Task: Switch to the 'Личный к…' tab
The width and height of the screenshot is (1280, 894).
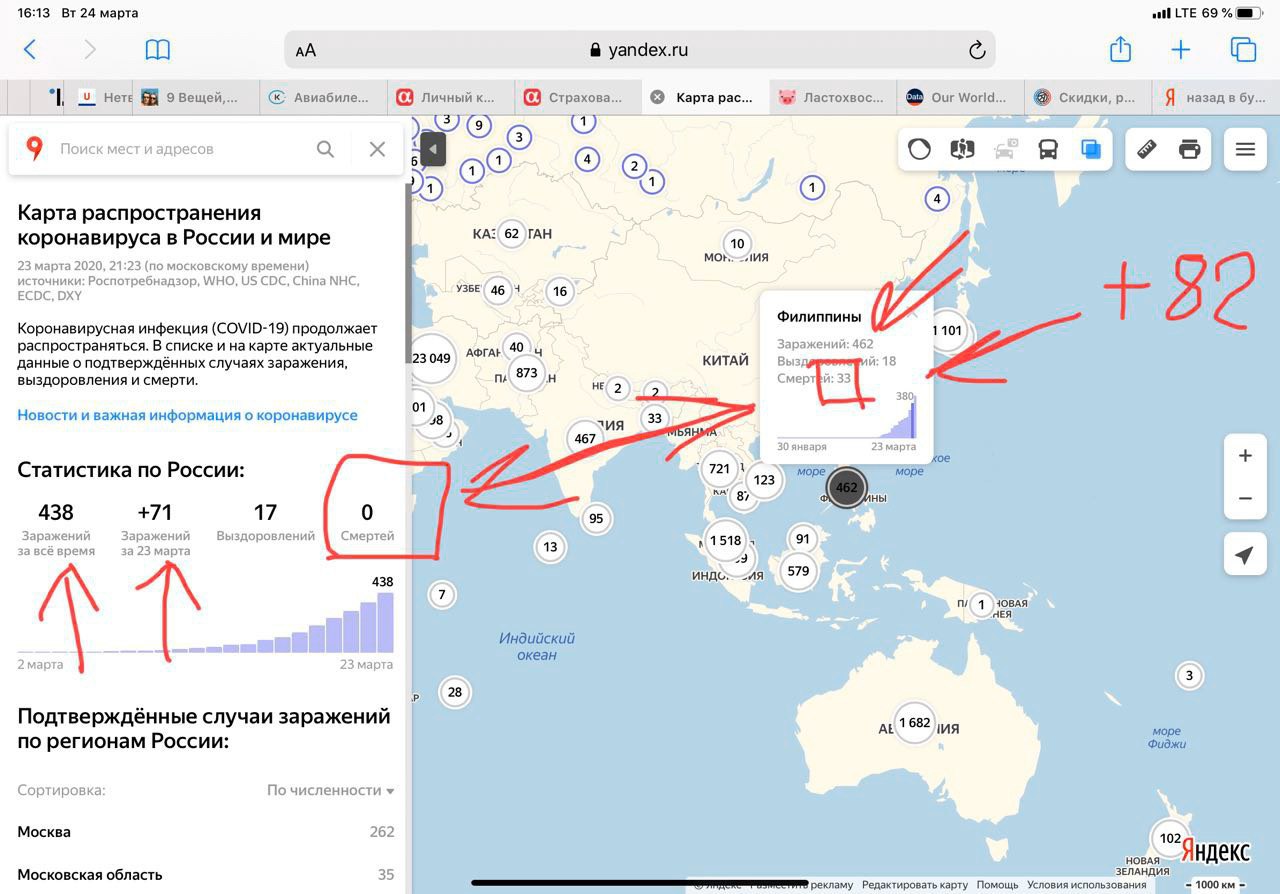Action: pos(449,97)
